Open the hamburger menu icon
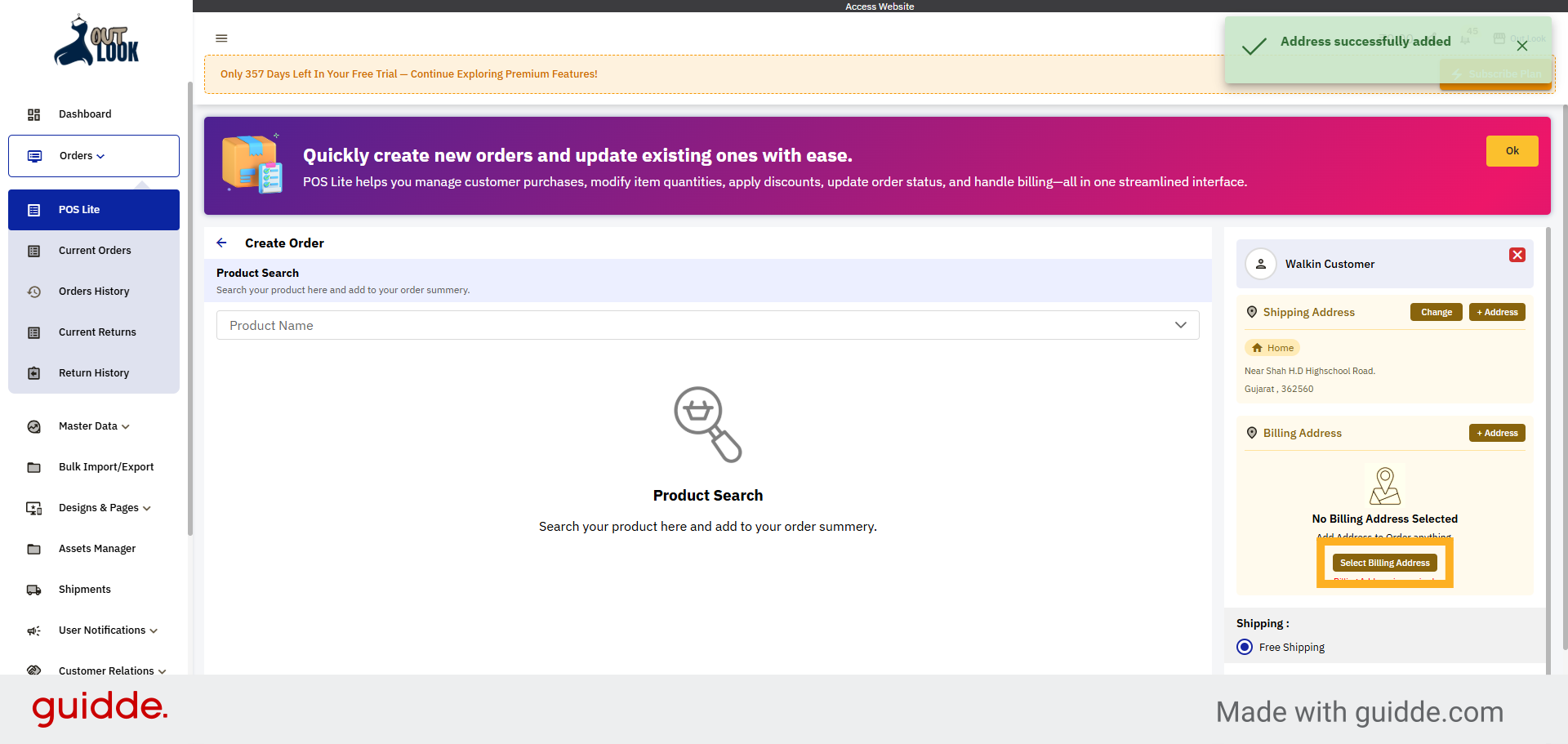 point(221,38)
